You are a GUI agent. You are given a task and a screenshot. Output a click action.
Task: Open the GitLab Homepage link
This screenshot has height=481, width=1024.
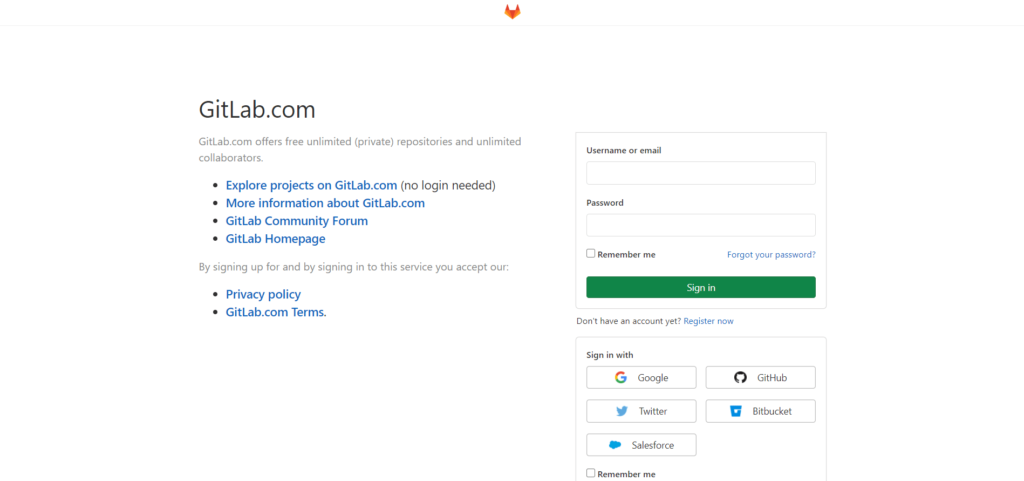(x=276, y=239)
